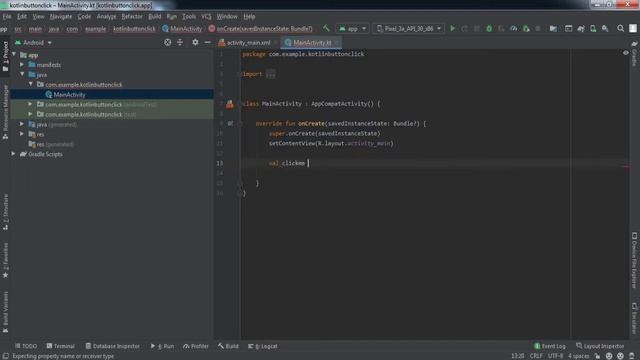Toggle the Project tool window side tab
The height and width of the screenshot is (360, 640).
point(5,56)
